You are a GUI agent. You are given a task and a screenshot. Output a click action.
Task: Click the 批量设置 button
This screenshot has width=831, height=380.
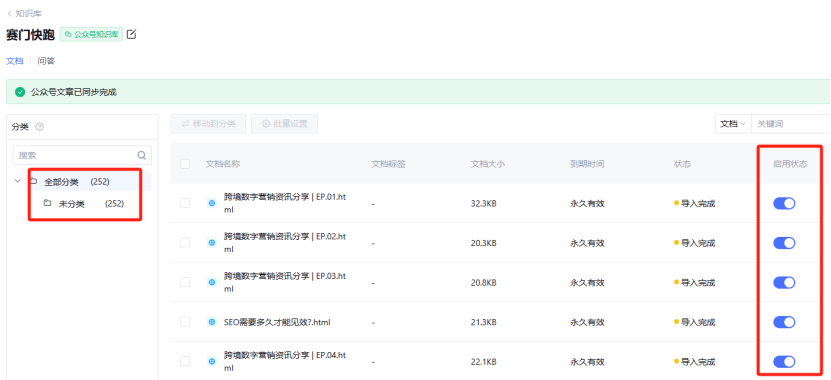285,124
